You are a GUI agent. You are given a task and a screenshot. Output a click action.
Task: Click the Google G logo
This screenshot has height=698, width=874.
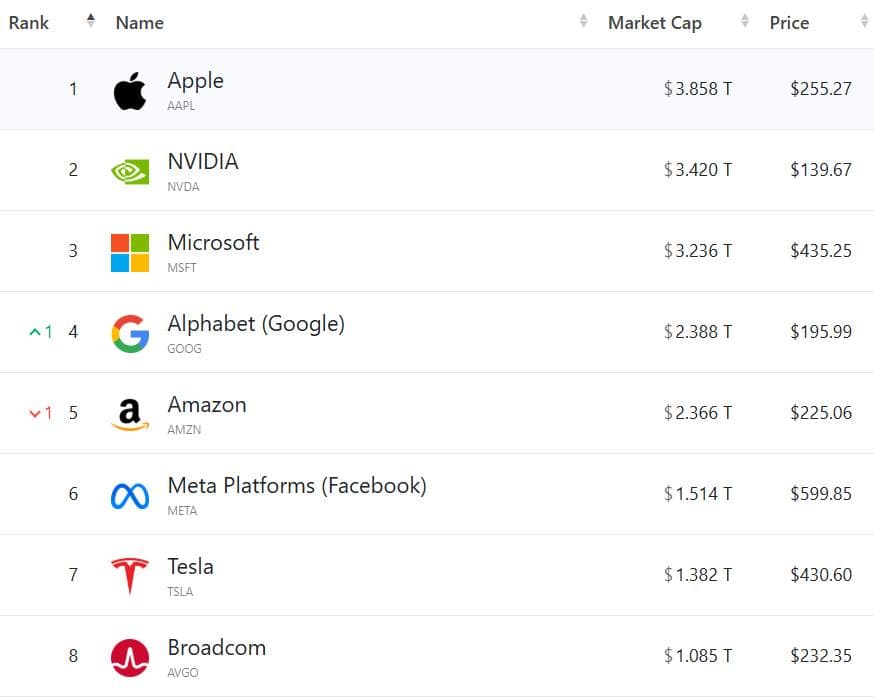130,333
